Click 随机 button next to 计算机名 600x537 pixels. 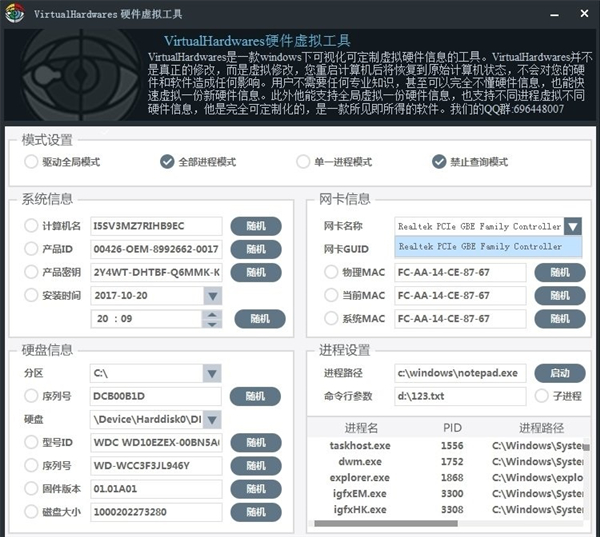[256, 225]
